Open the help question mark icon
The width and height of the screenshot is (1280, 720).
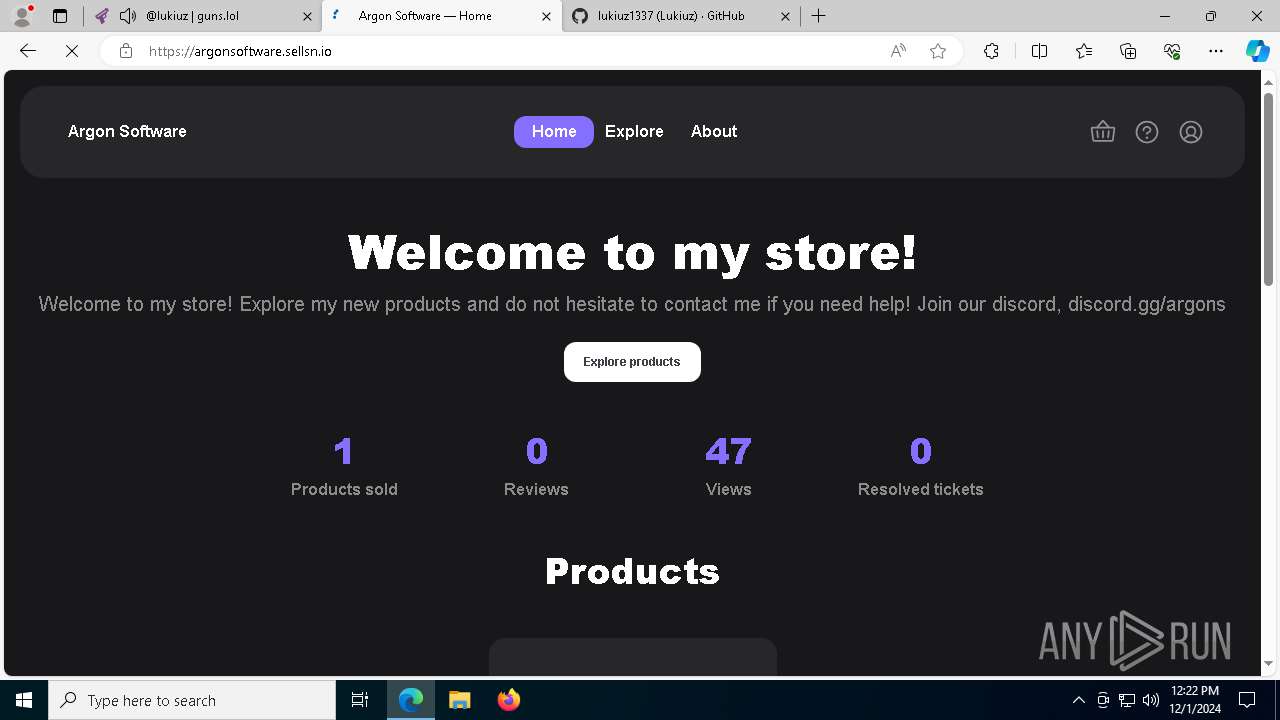click(1147, 132)
